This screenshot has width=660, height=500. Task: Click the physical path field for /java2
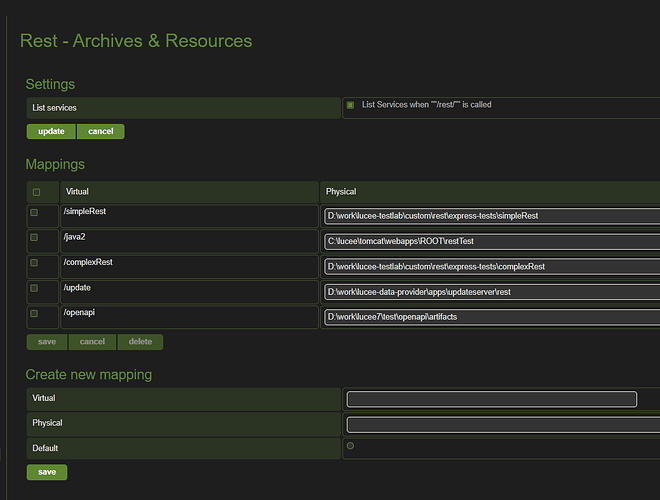pos(491,241)
